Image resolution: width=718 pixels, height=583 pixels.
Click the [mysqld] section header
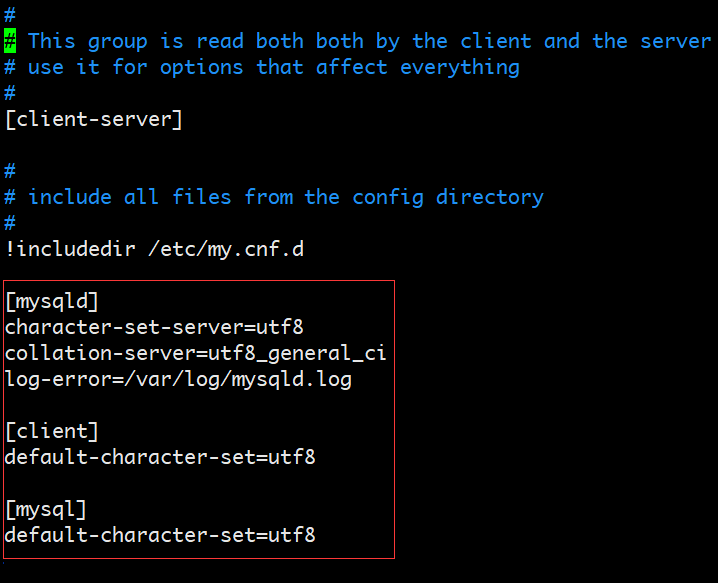(52, 301)
